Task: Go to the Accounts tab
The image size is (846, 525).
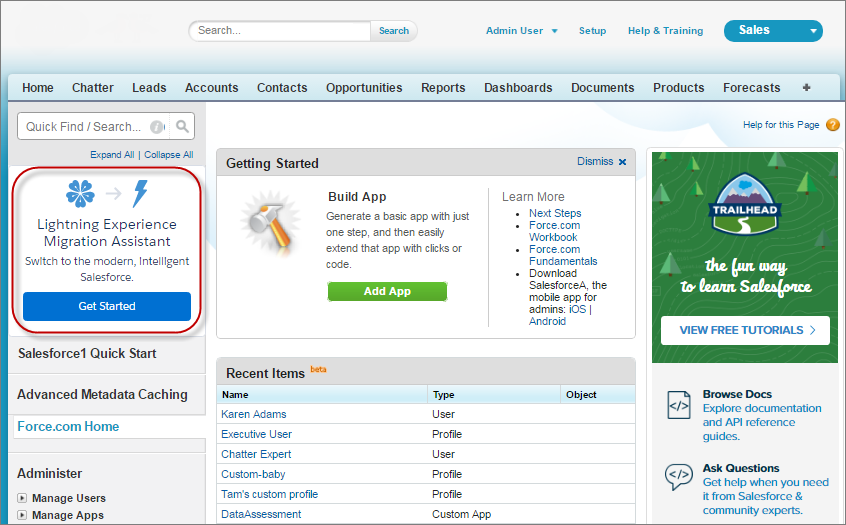Action: click(212, 87)
